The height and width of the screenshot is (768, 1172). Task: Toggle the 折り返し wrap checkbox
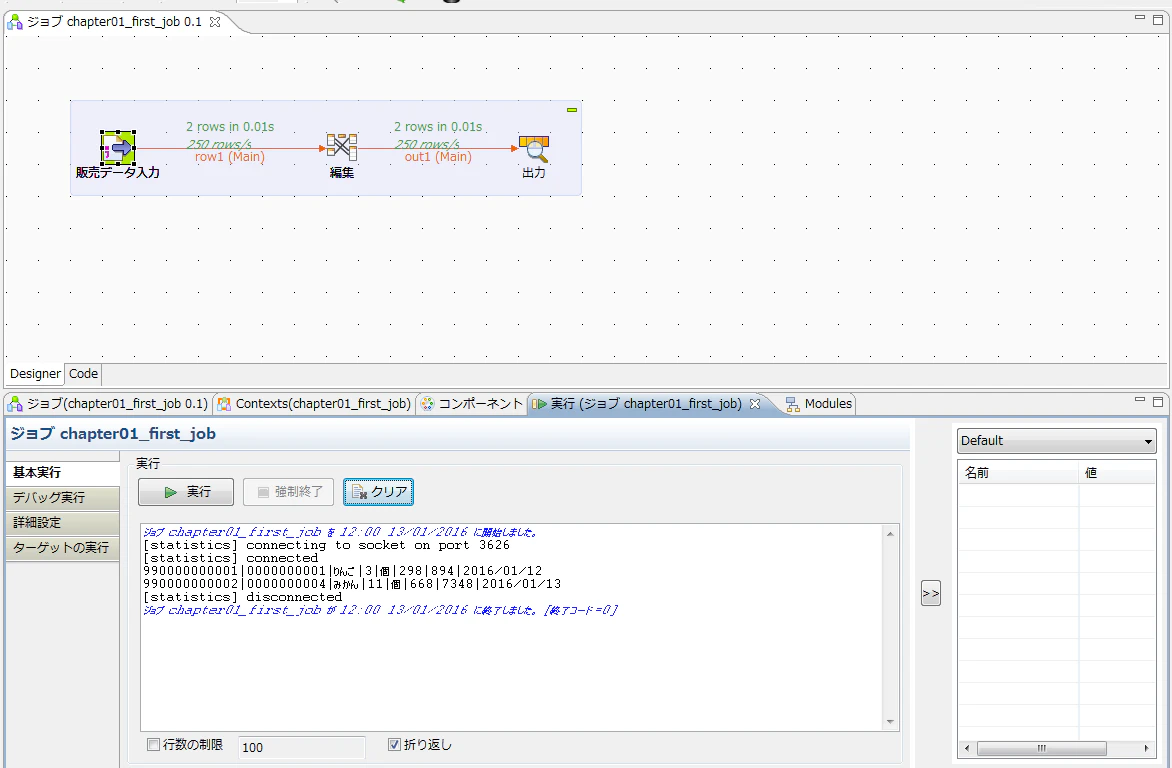pos(395,745)
